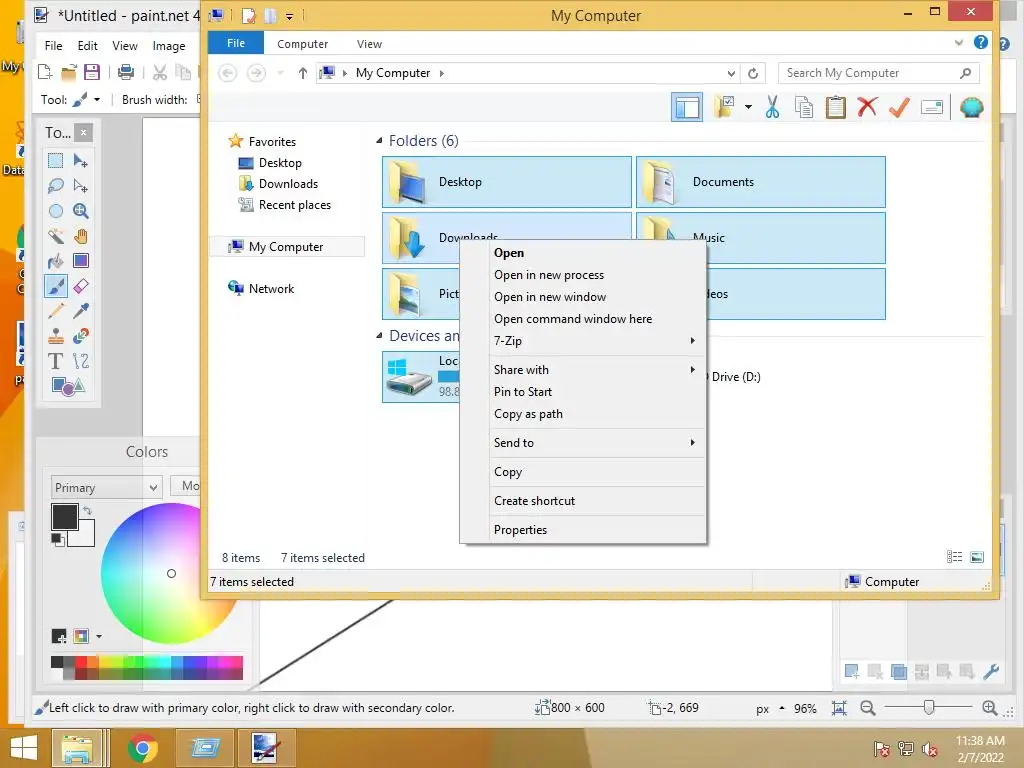
Task: Select the Ellipse Select tool
Action: point(56,211)
